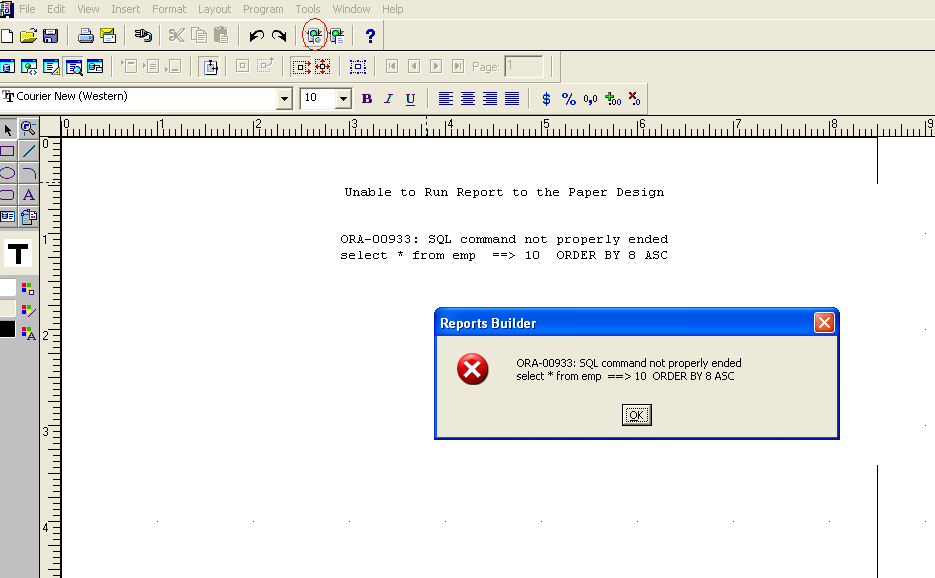Select the Magnify tool
This screenshot has height=578, width=935.
(x=28, y=129)
